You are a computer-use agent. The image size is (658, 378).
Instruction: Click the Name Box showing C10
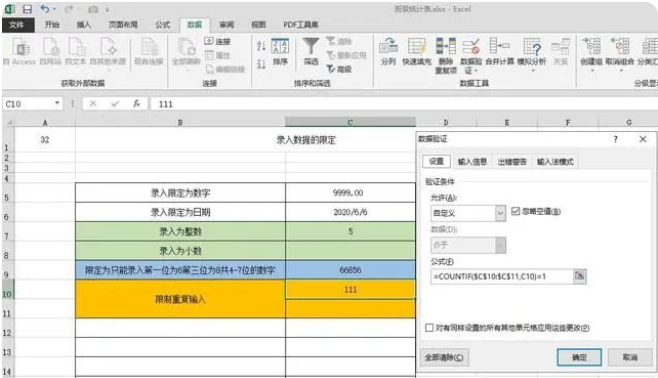[28, 104]
